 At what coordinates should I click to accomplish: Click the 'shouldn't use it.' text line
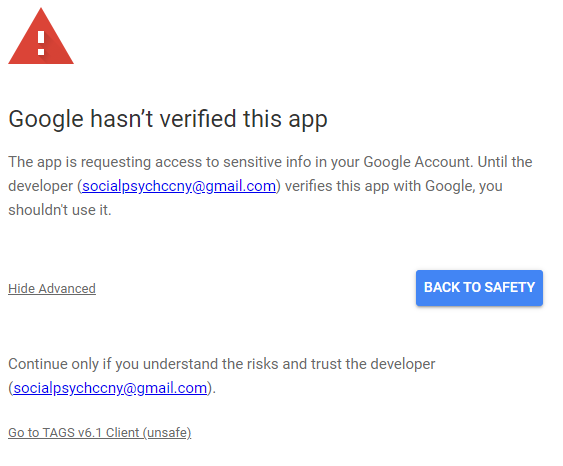coord(60,210)
